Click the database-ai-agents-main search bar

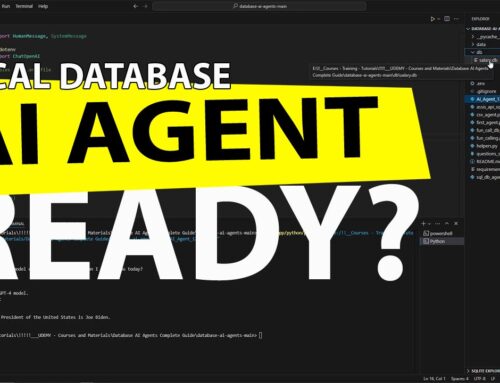(259, 6)
